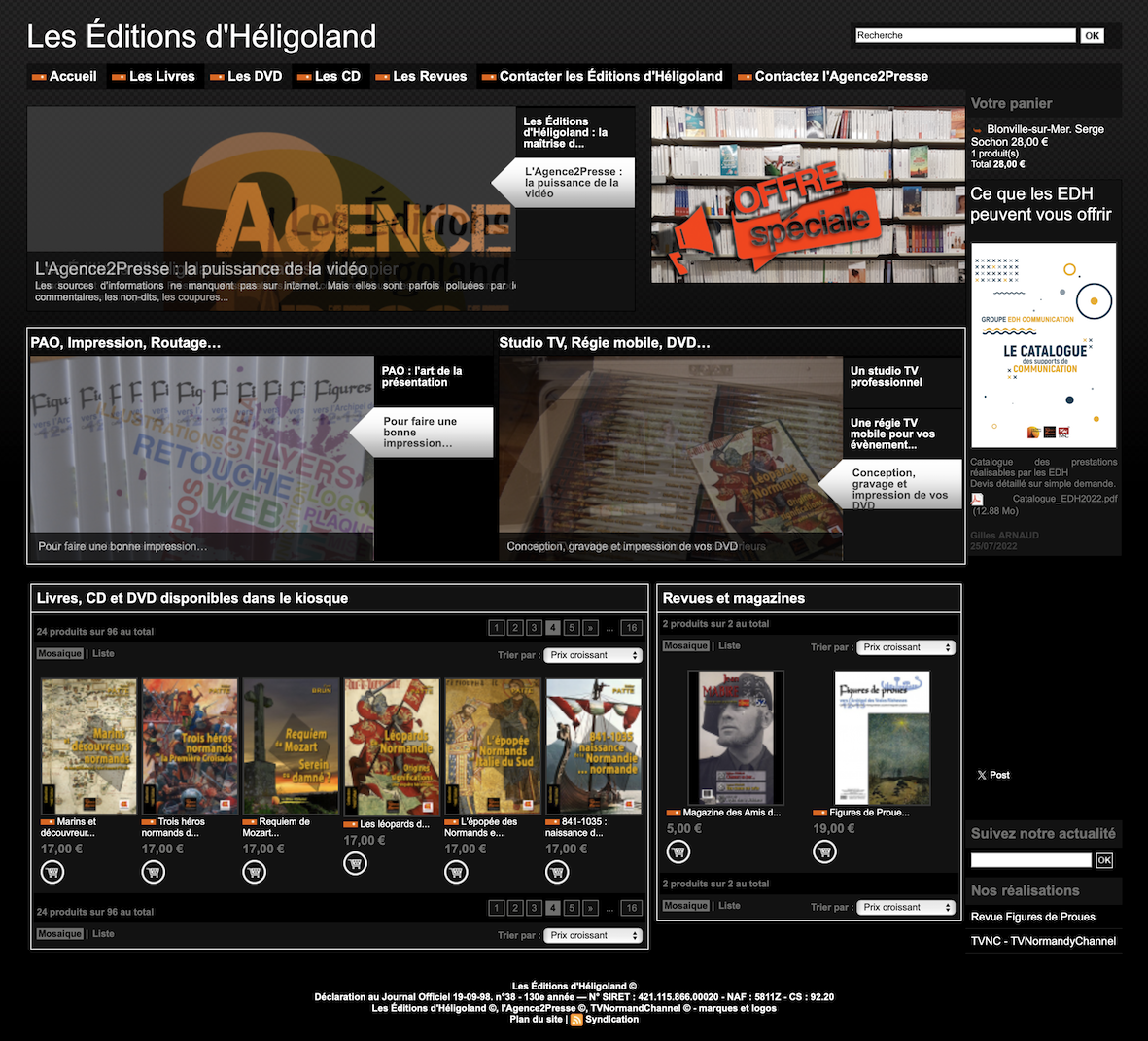Go to page 1 in top pagination
This screenshot has width=1148, height=1041.
coord(497,627)
